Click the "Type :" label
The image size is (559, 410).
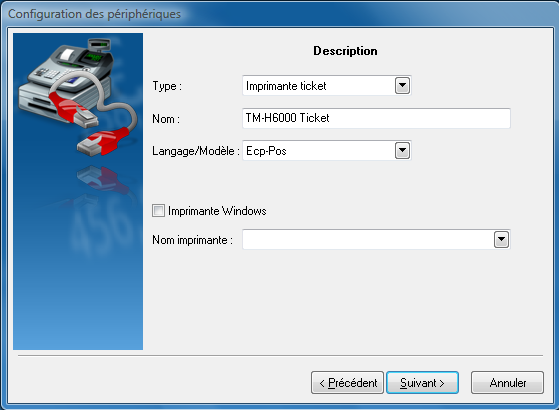(167, 86)
